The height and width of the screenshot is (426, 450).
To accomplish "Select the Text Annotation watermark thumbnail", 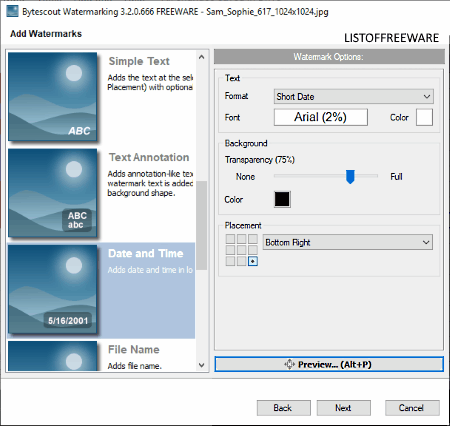I will tap(53, 193).
